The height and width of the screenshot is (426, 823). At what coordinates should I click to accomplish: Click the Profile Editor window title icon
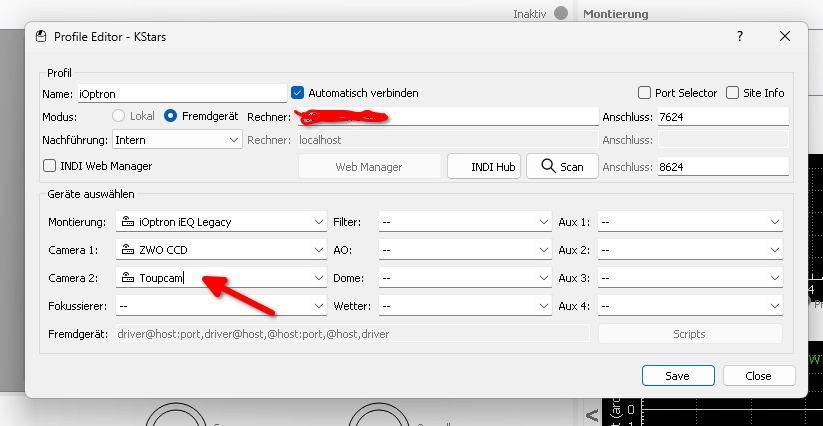point(41,37)
